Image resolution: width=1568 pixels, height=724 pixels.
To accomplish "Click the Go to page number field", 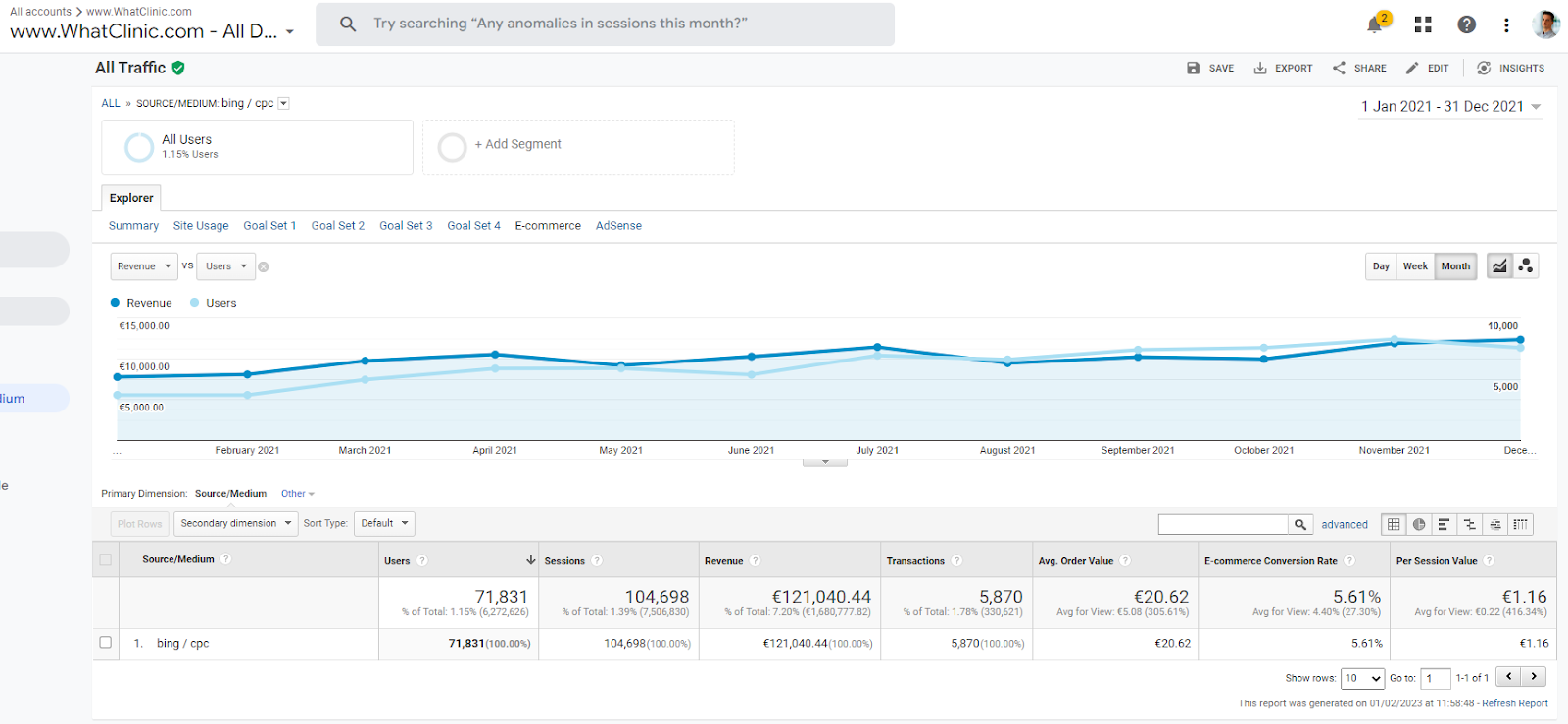I will [x=1436, y=678].
